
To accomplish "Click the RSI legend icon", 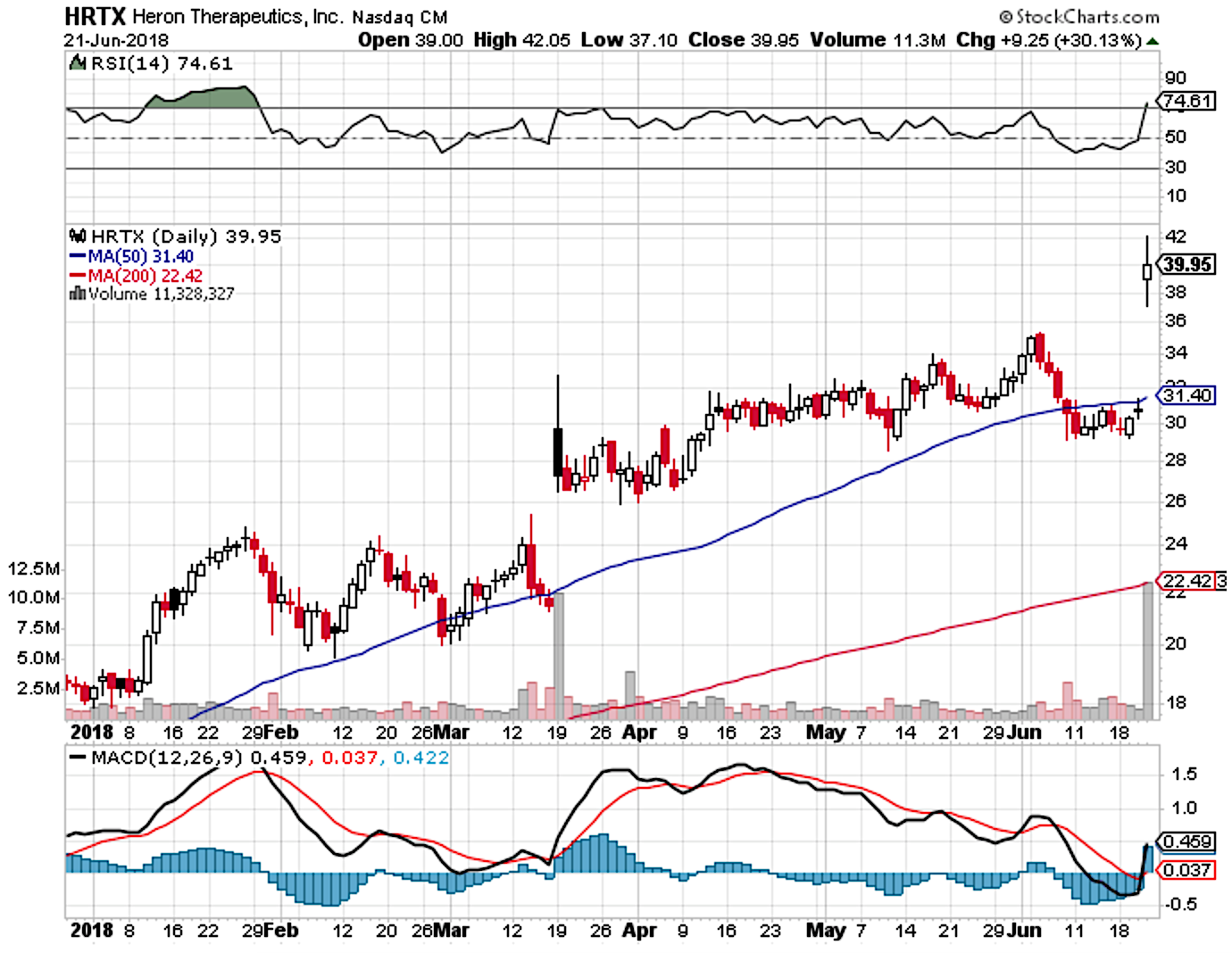I will pyautogui.click(x=79, y=62).
